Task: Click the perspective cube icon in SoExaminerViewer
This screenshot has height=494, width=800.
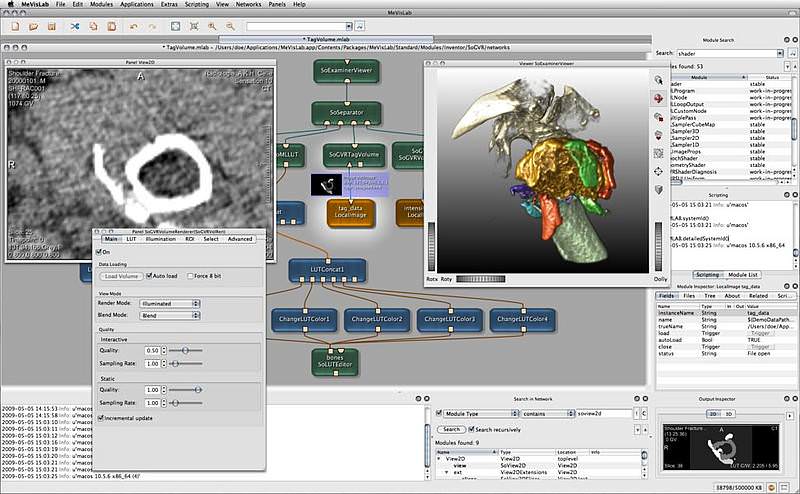Action: point(659,190)
